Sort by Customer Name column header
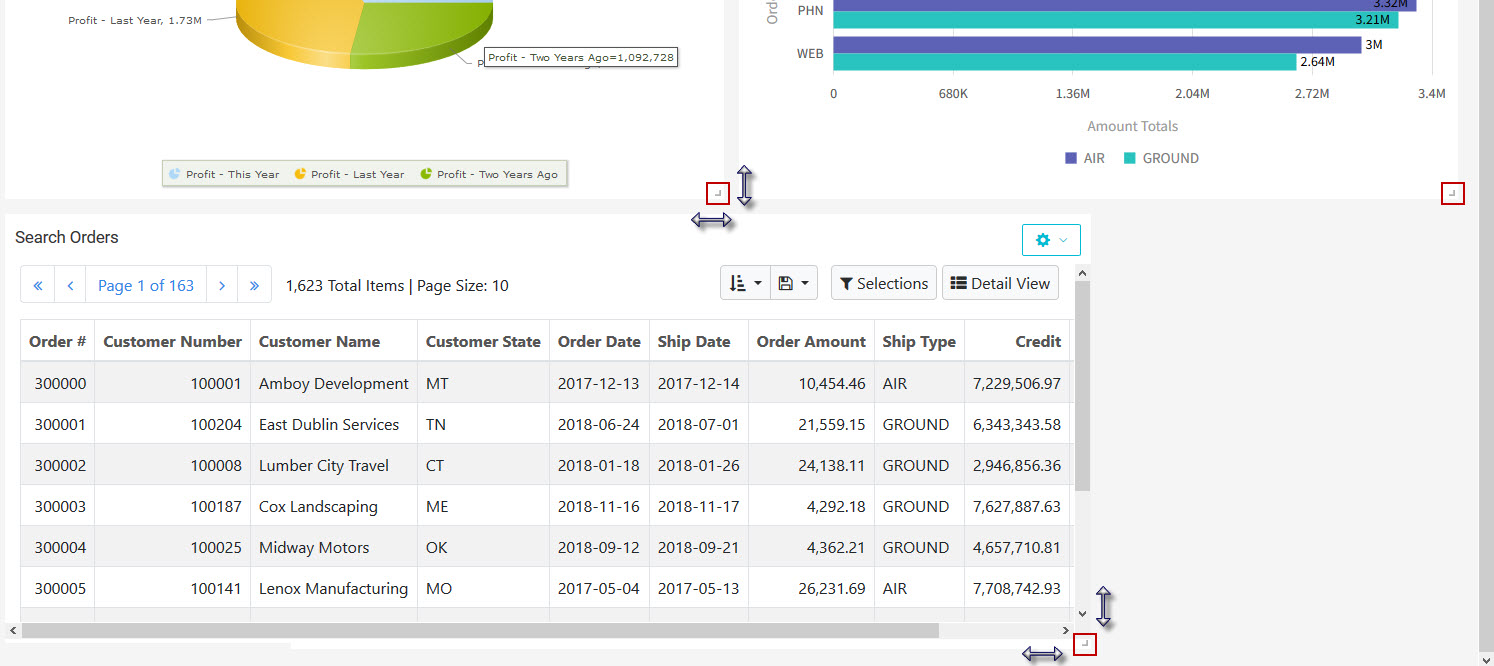The height and width of the screenshot is (666, 1494). click(x=319, y=342)
